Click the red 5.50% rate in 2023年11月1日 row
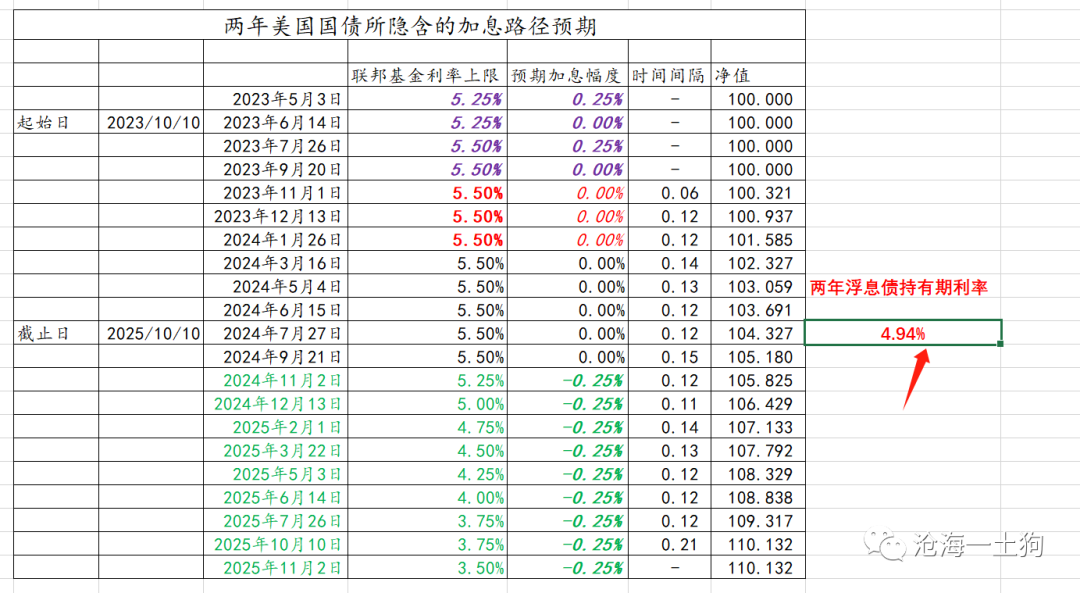The width and height of the screenshot is (1080, 593). (x=427, y=193)
